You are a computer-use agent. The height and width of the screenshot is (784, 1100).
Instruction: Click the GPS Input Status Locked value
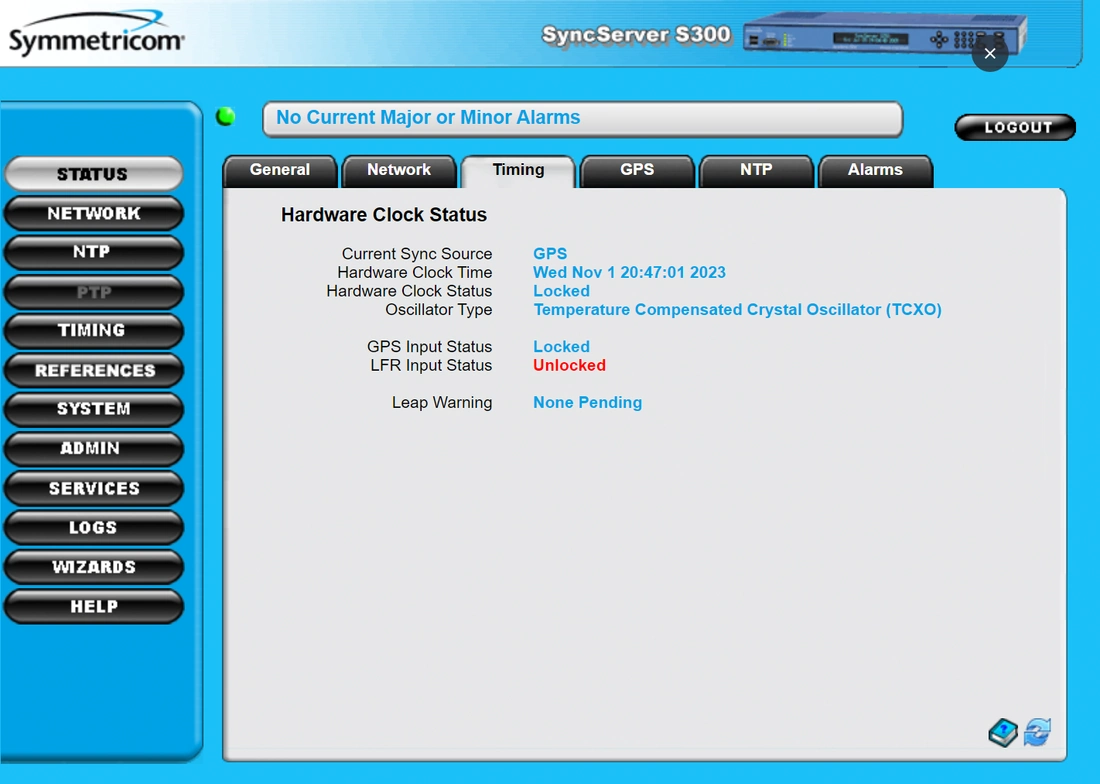point(561,346)
